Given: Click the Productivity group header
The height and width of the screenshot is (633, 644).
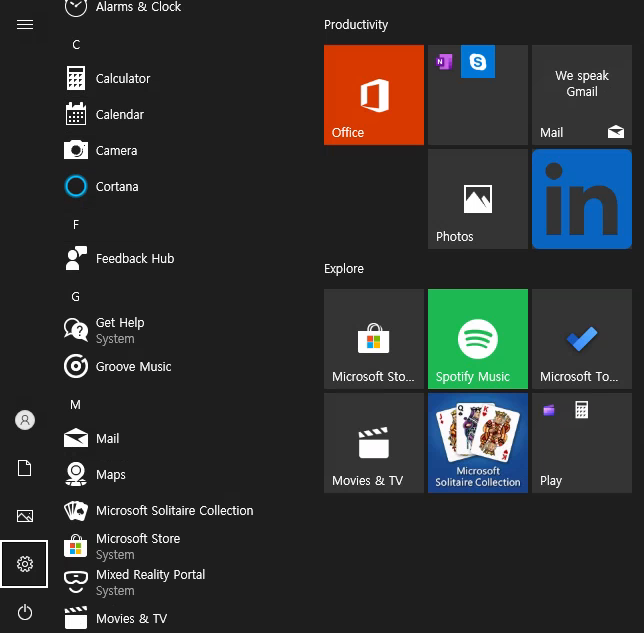Looking at the screenshot, I should (x=356, y=25).
